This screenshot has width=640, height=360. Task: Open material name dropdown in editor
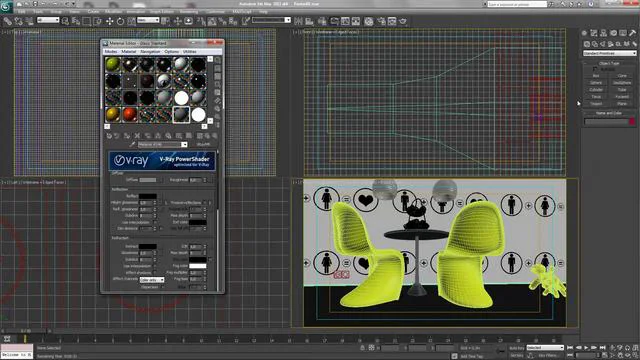pos(162,144)
